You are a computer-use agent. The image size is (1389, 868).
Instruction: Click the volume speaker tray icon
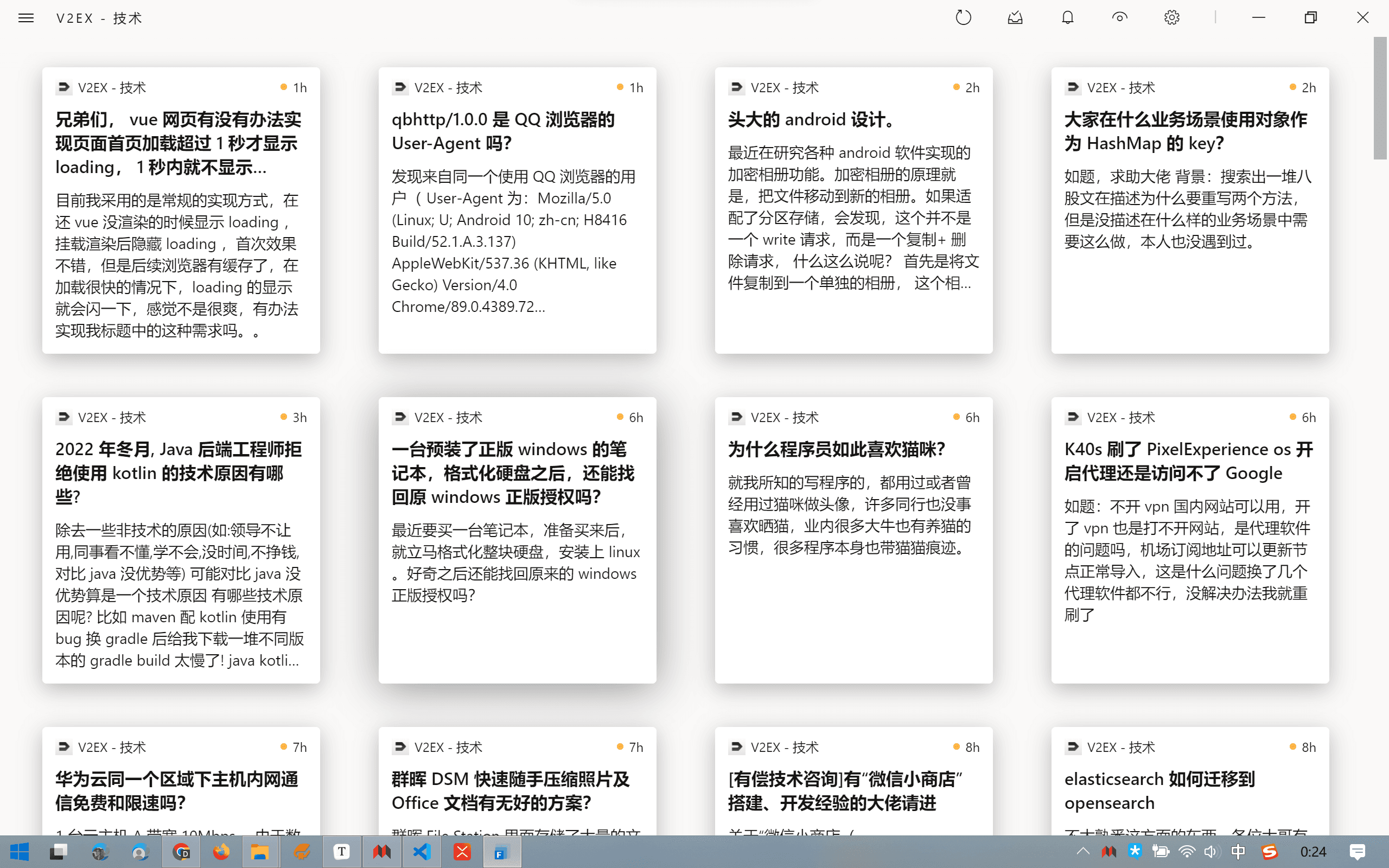point(1210,851)
